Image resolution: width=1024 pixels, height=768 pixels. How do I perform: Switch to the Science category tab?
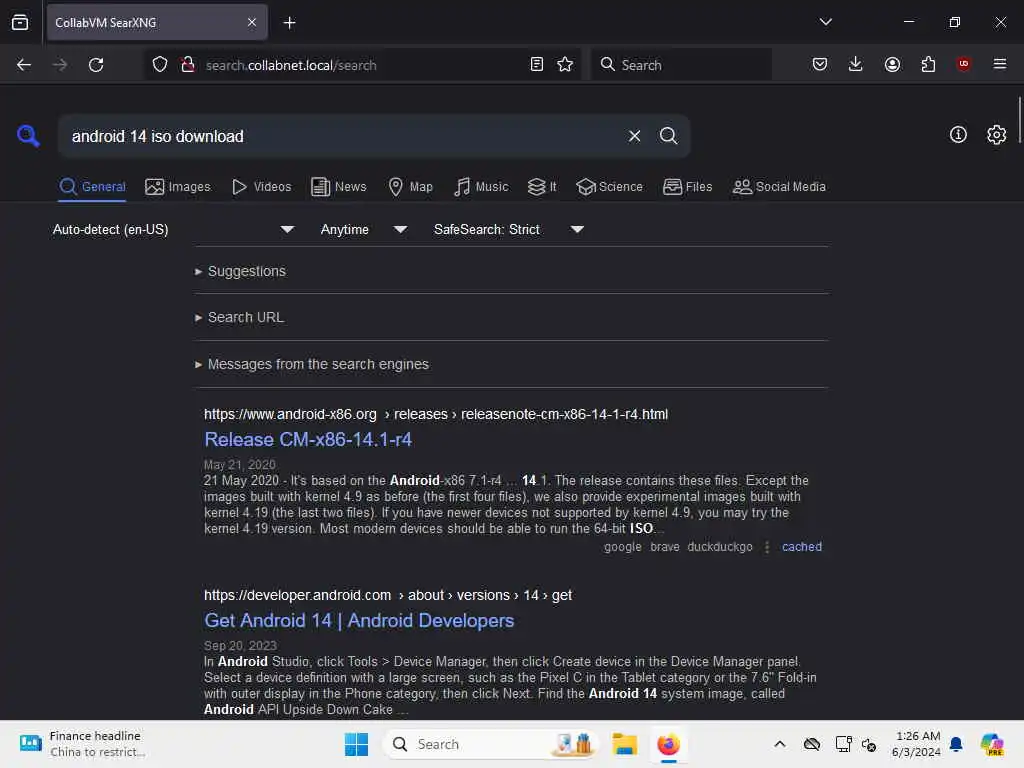(x=609, y=187)
